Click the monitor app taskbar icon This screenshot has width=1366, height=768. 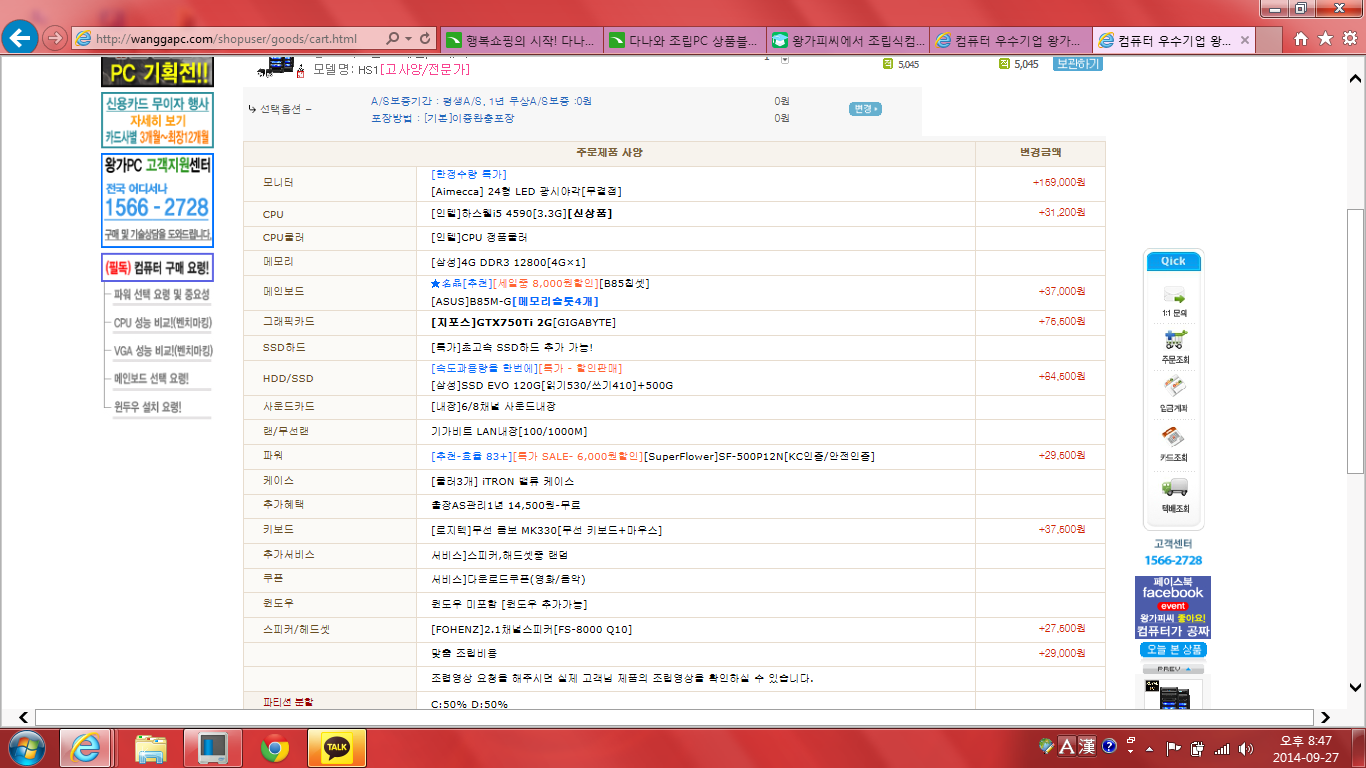tap(213, 747)
